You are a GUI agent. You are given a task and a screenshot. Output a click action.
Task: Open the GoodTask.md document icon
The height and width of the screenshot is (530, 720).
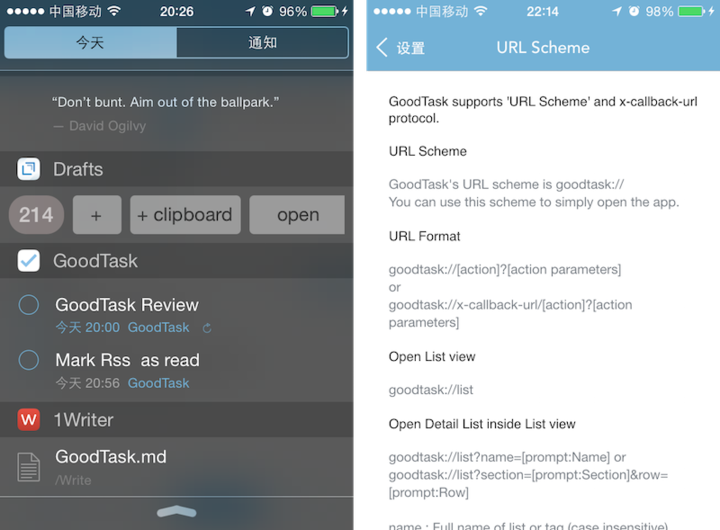(29, 465)
